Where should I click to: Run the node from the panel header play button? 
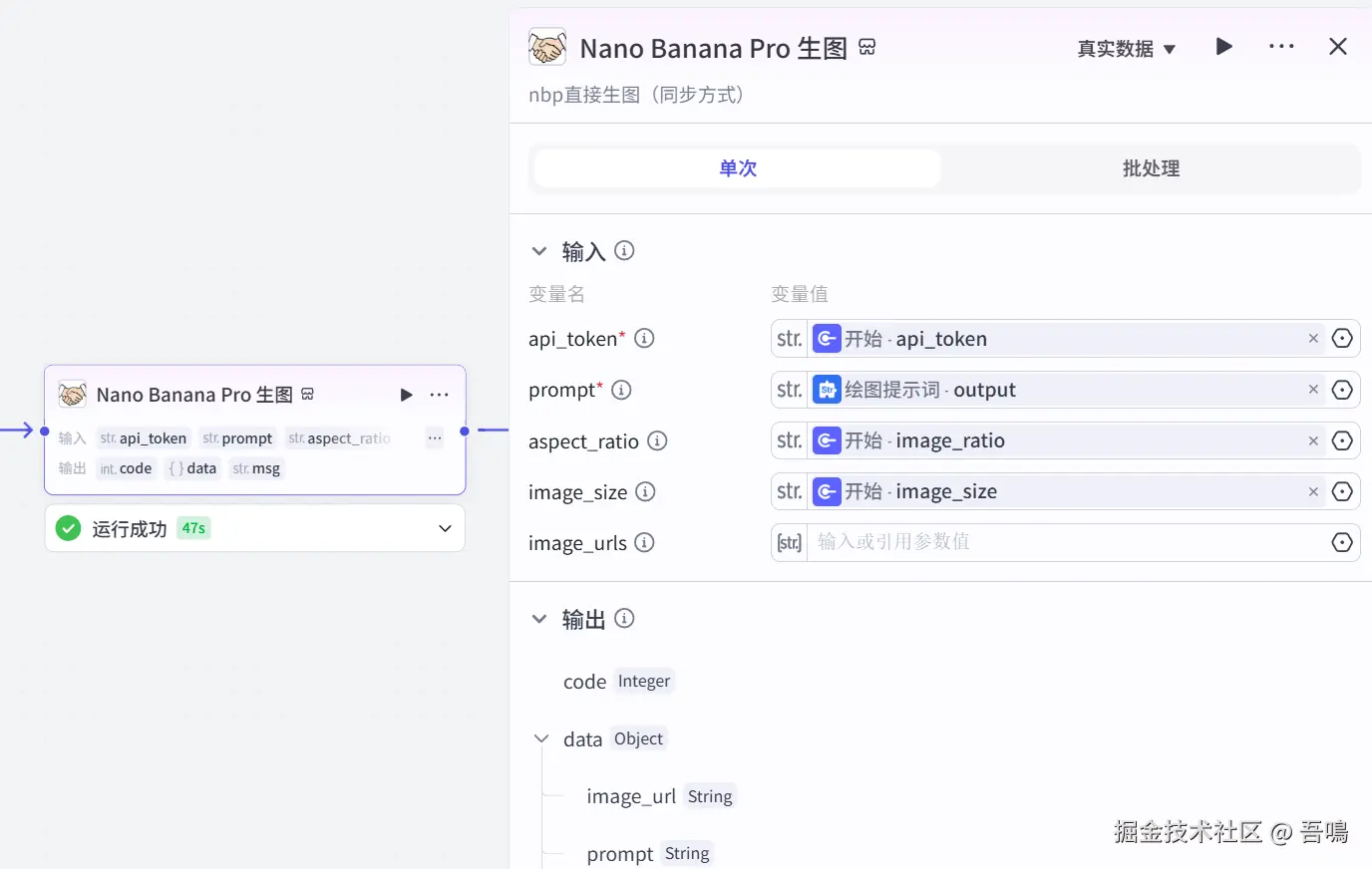(1224, 47)
